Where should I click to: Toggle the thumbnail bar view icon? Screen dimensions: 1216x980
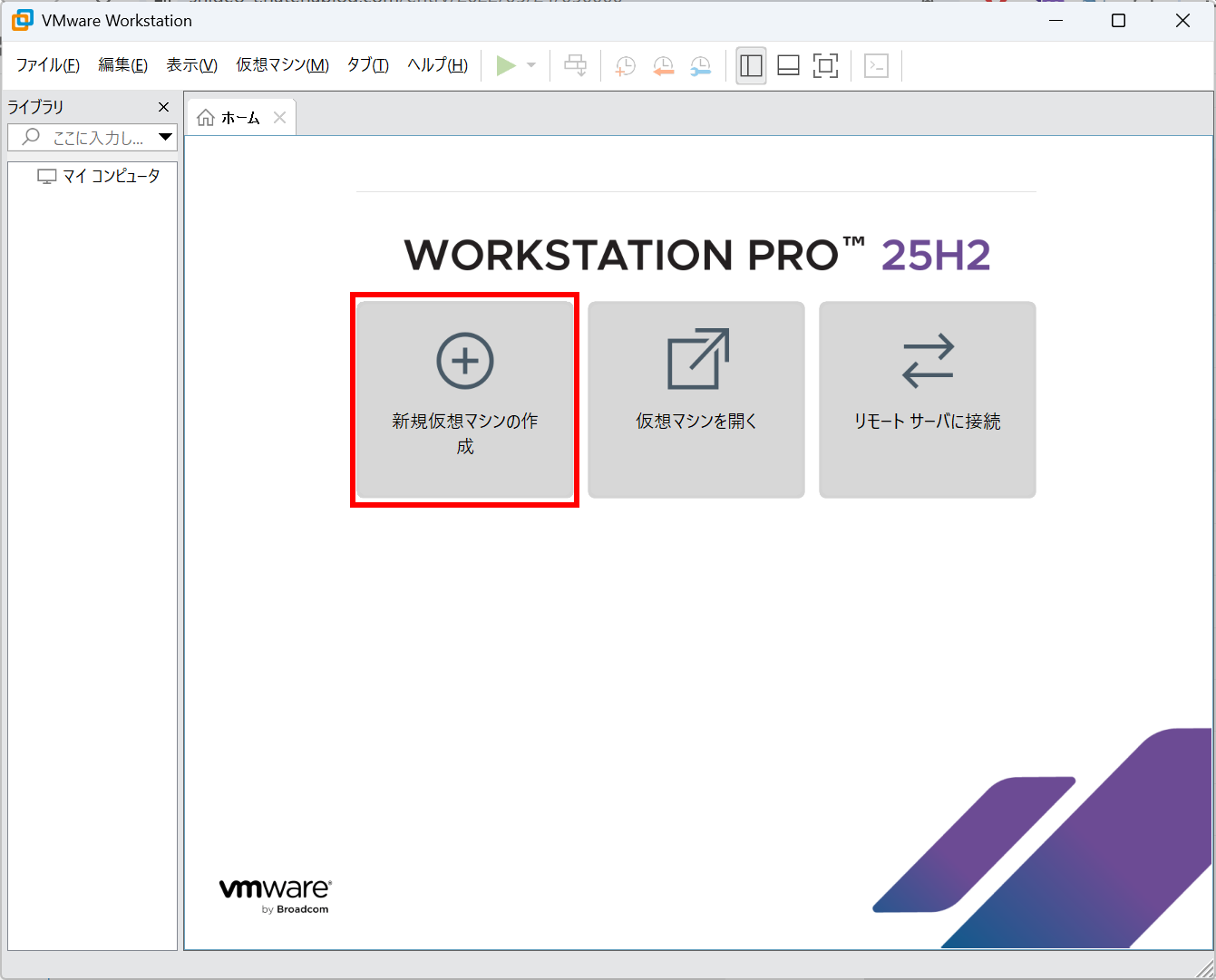coord(788,65)
